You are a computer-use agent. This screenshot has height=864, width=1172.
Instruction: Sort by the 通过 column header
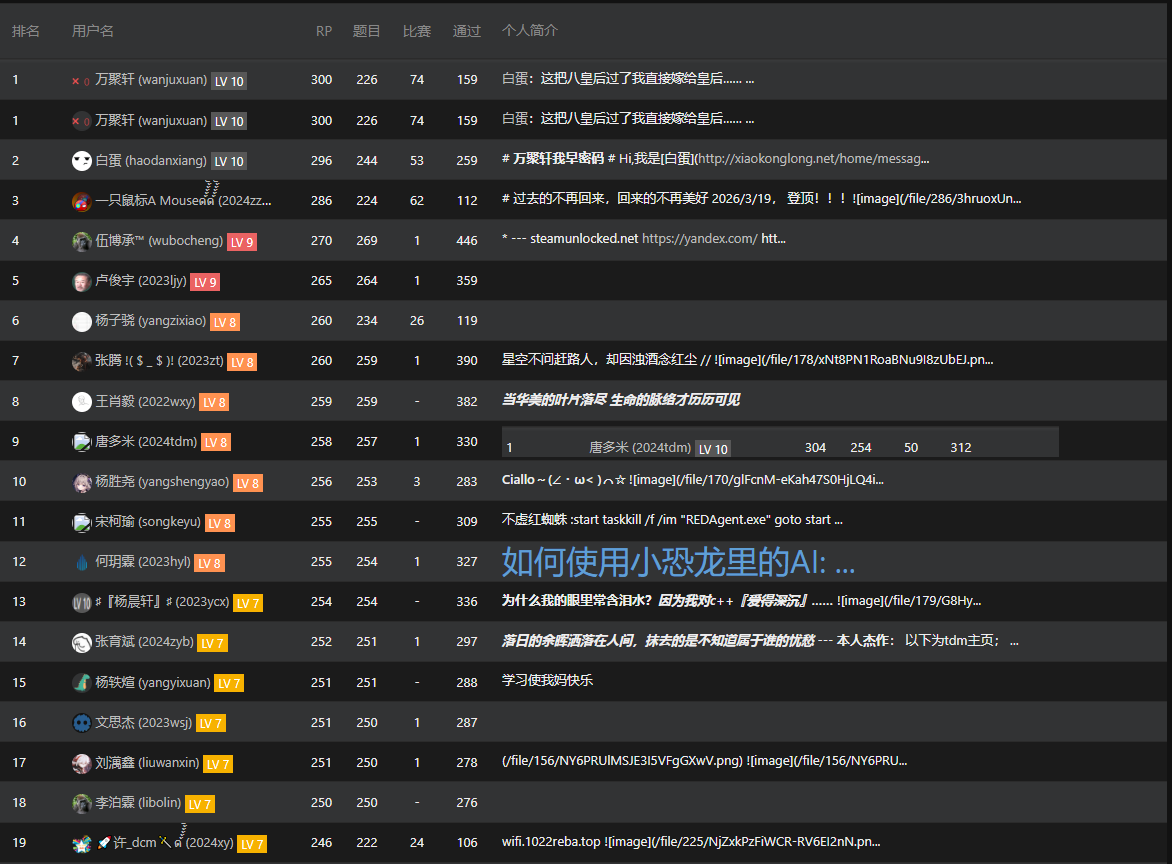coord(467,31)
